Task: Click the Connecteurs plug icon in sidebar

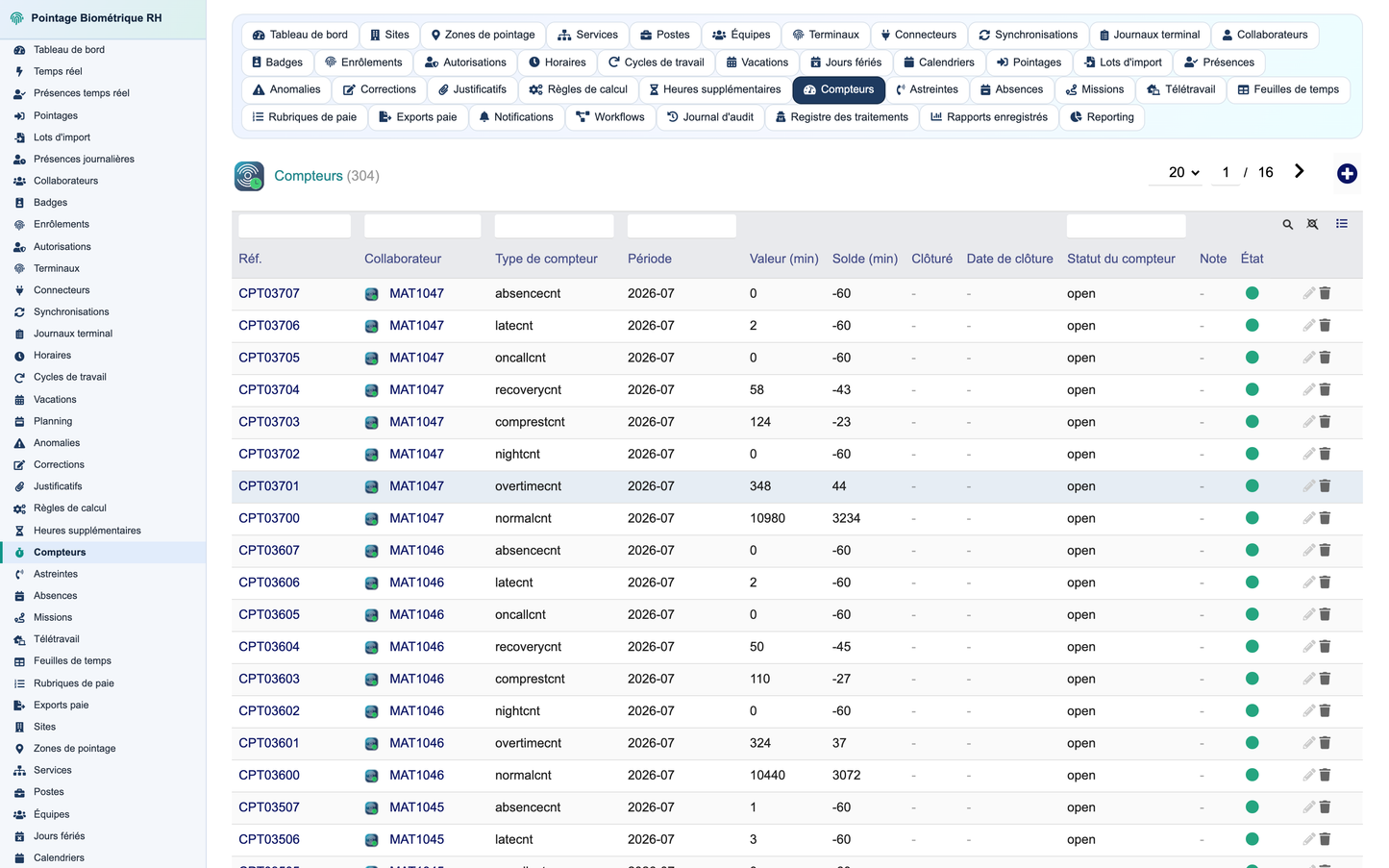Action: (x=19, y=290)
